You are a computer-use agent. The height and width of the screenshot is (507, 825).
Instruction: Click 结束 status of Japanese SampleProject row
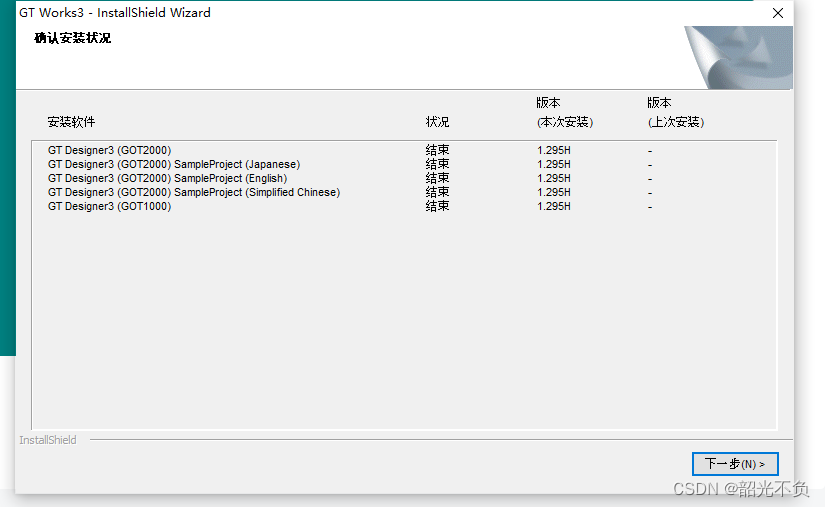437,164
